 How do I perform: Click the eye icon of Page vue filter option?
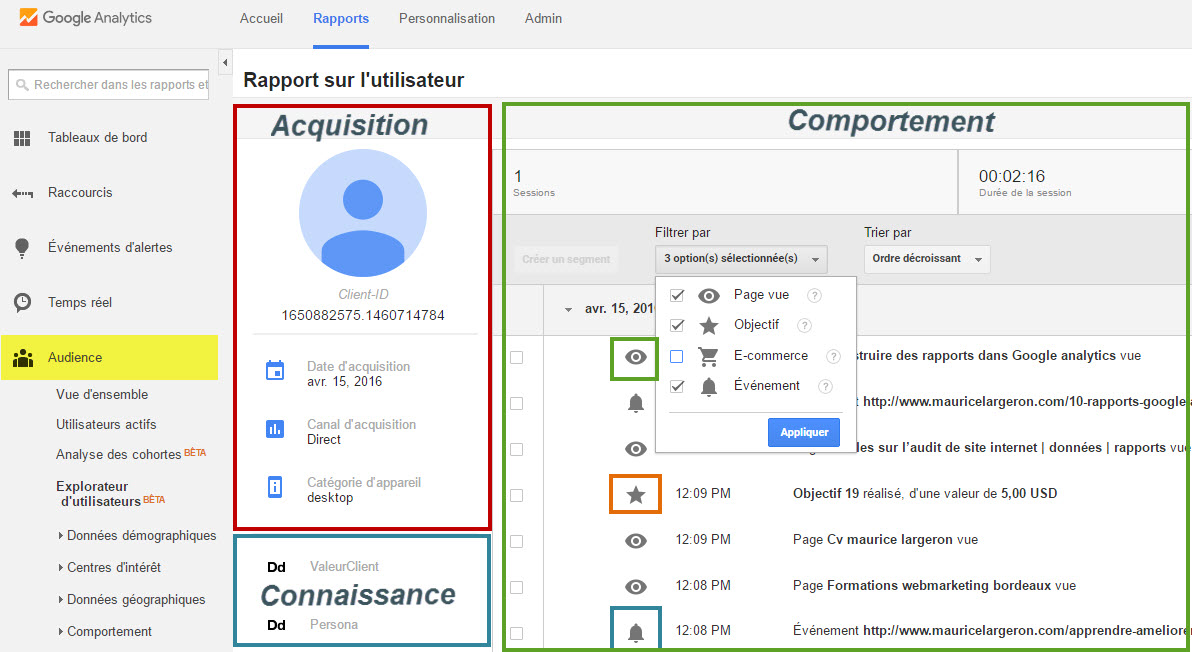pyautogui.click(x=709, y=296)
